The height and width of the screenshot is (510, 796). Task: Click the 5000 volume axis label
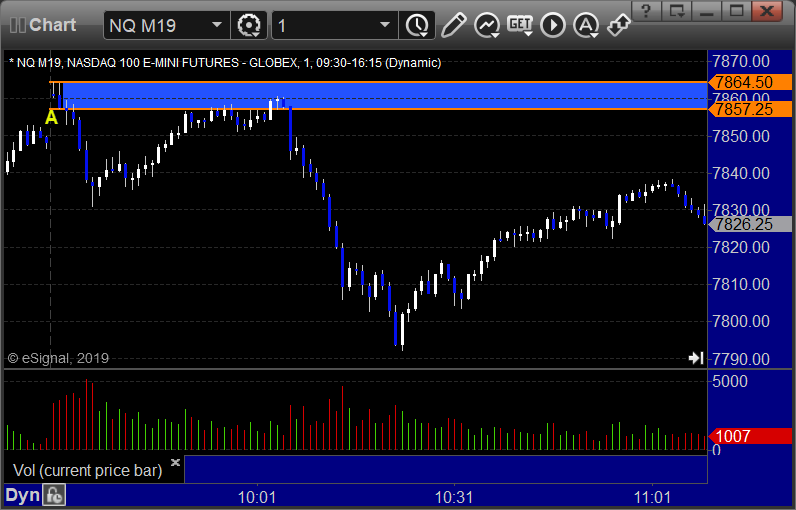click(730, 381)
